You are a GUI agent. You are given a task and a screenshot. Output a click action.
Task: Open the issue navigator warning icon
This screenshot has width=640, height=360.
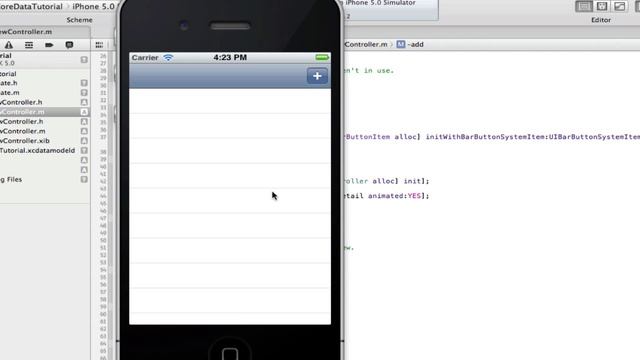[9, 45]
